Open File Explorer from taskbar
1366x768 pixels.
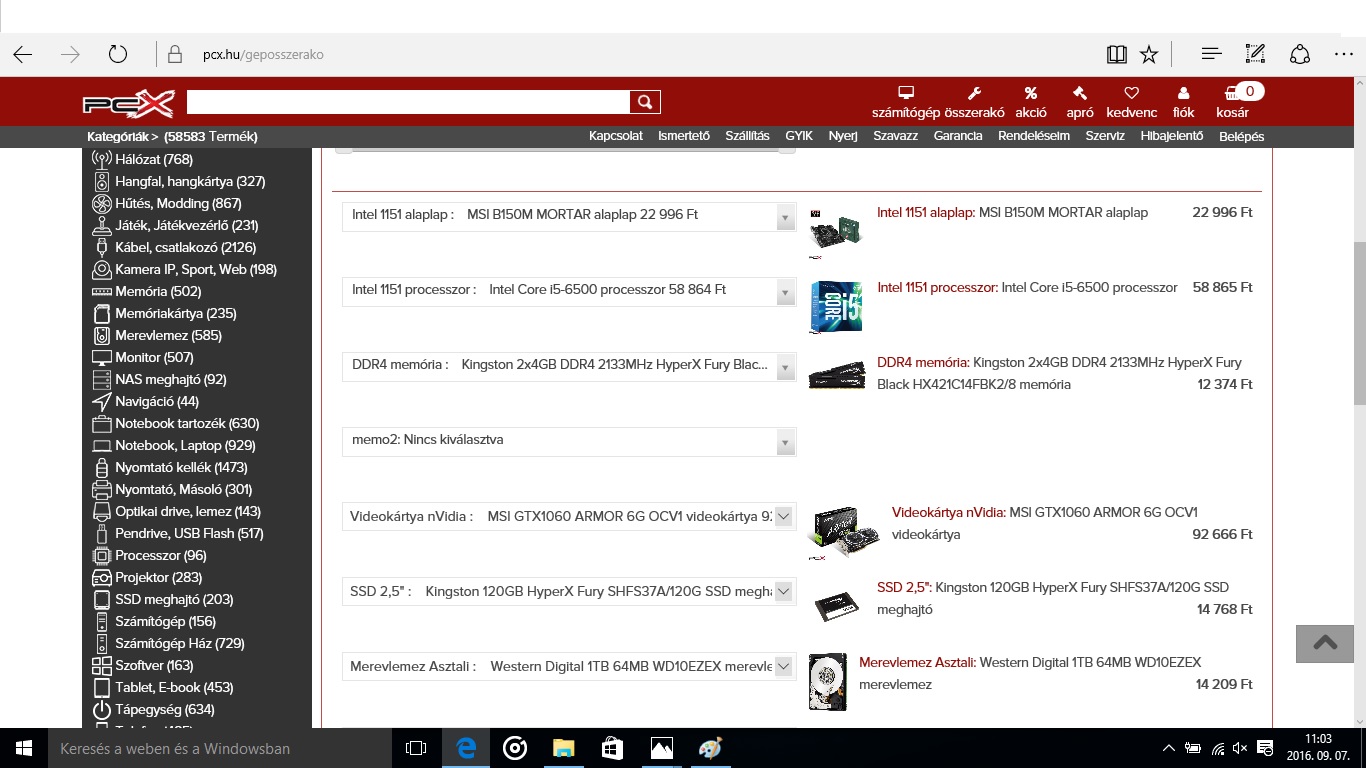[564, 748]
